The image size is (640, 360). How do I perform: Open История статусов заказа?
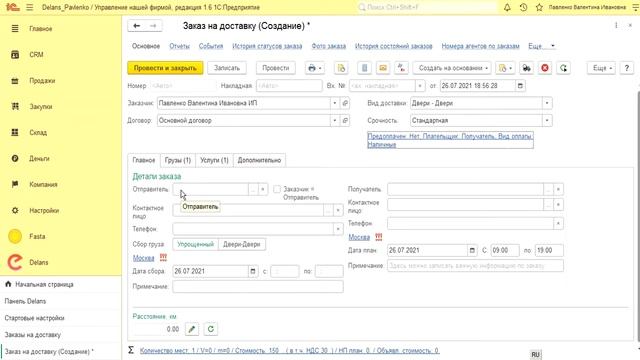pos(267,46)
